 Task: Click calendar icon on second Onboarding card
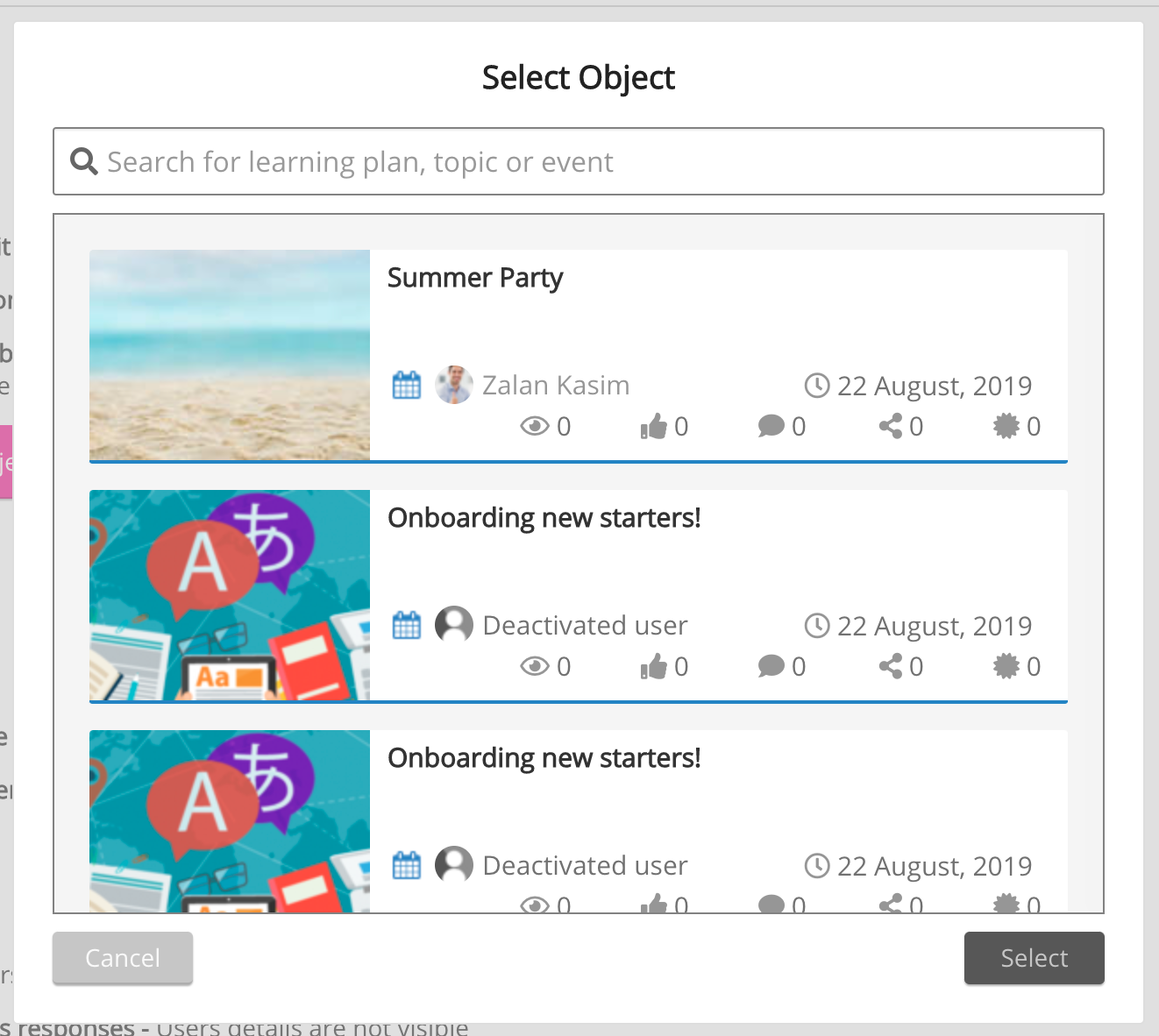(406, 865)
